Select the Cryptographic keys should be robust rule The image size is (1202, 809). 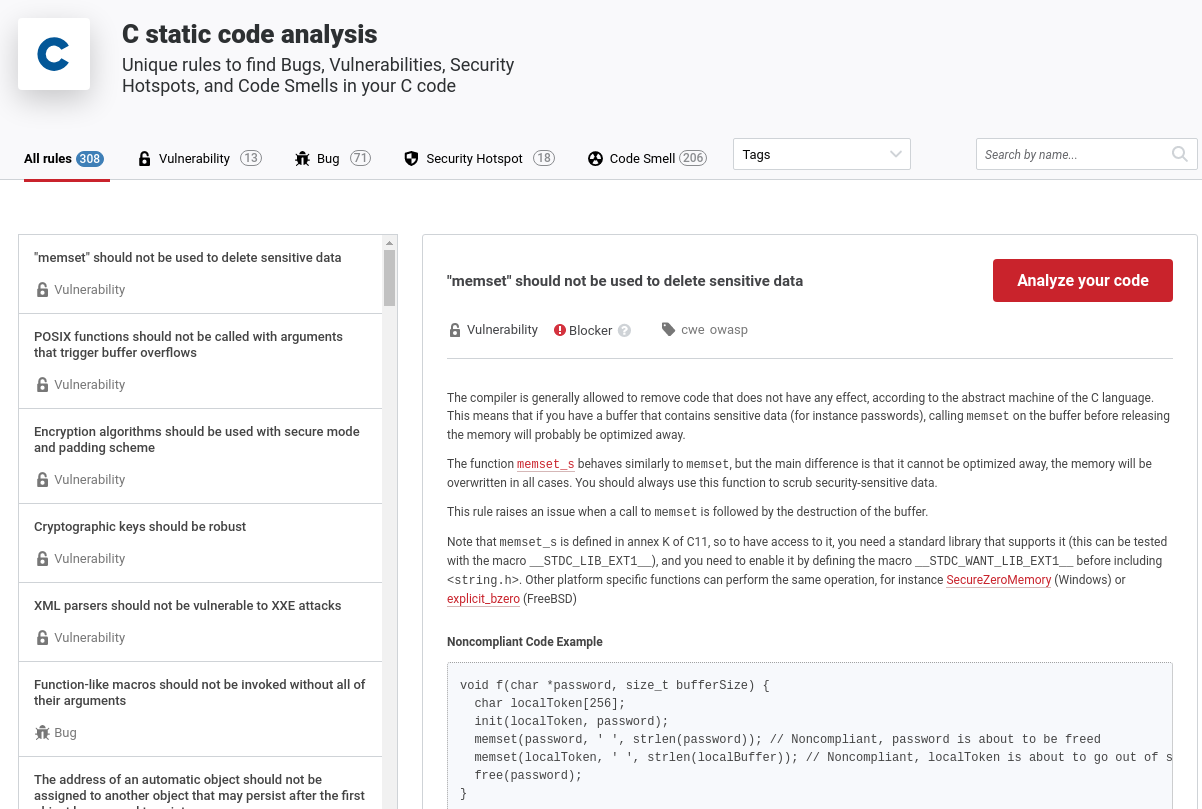pyautogui.click(x=139, y=526)
